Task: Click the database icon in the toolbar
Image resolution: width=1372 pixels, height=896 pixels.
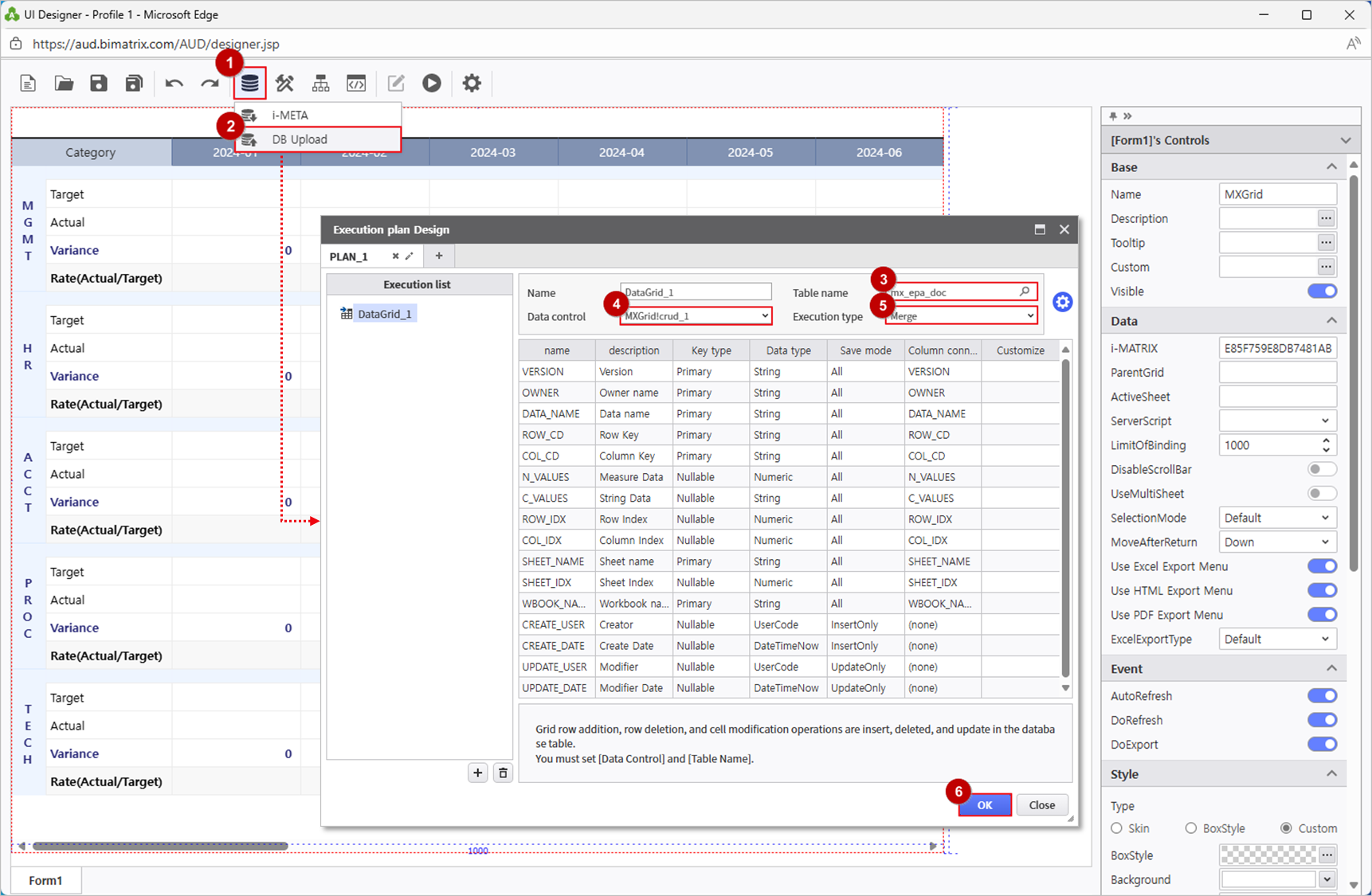Action: (249, 83)
